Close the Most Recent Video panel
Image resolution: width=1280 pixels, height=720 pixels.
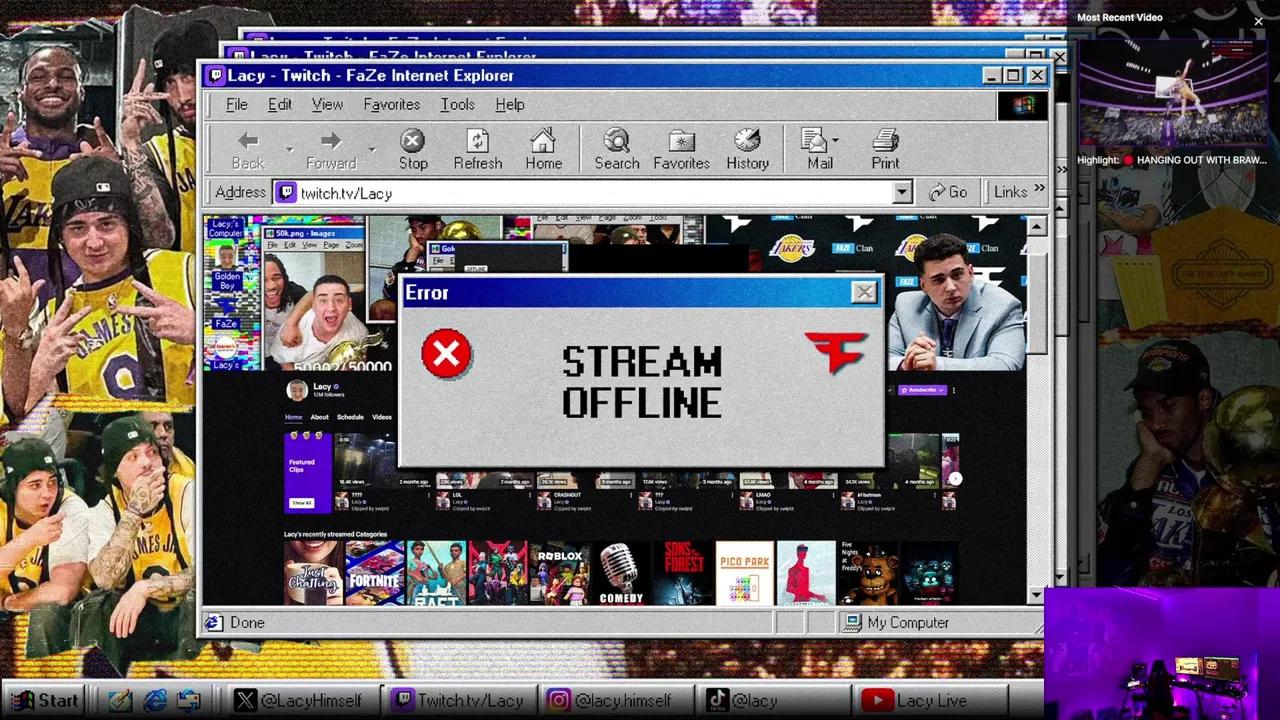(x=1258, y=21)
